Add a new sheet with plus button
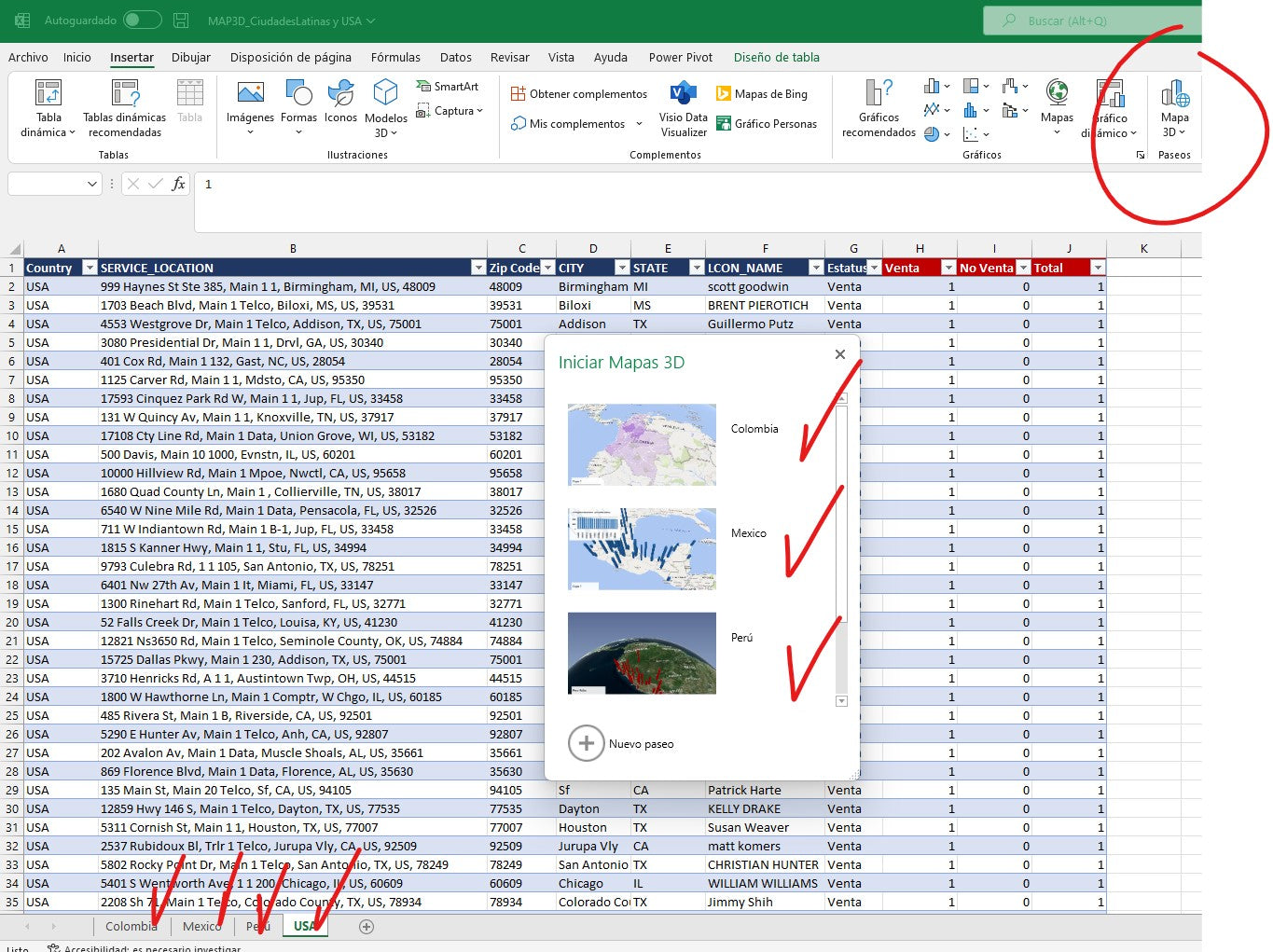1273x952 pixels. (x=367, y=926)
